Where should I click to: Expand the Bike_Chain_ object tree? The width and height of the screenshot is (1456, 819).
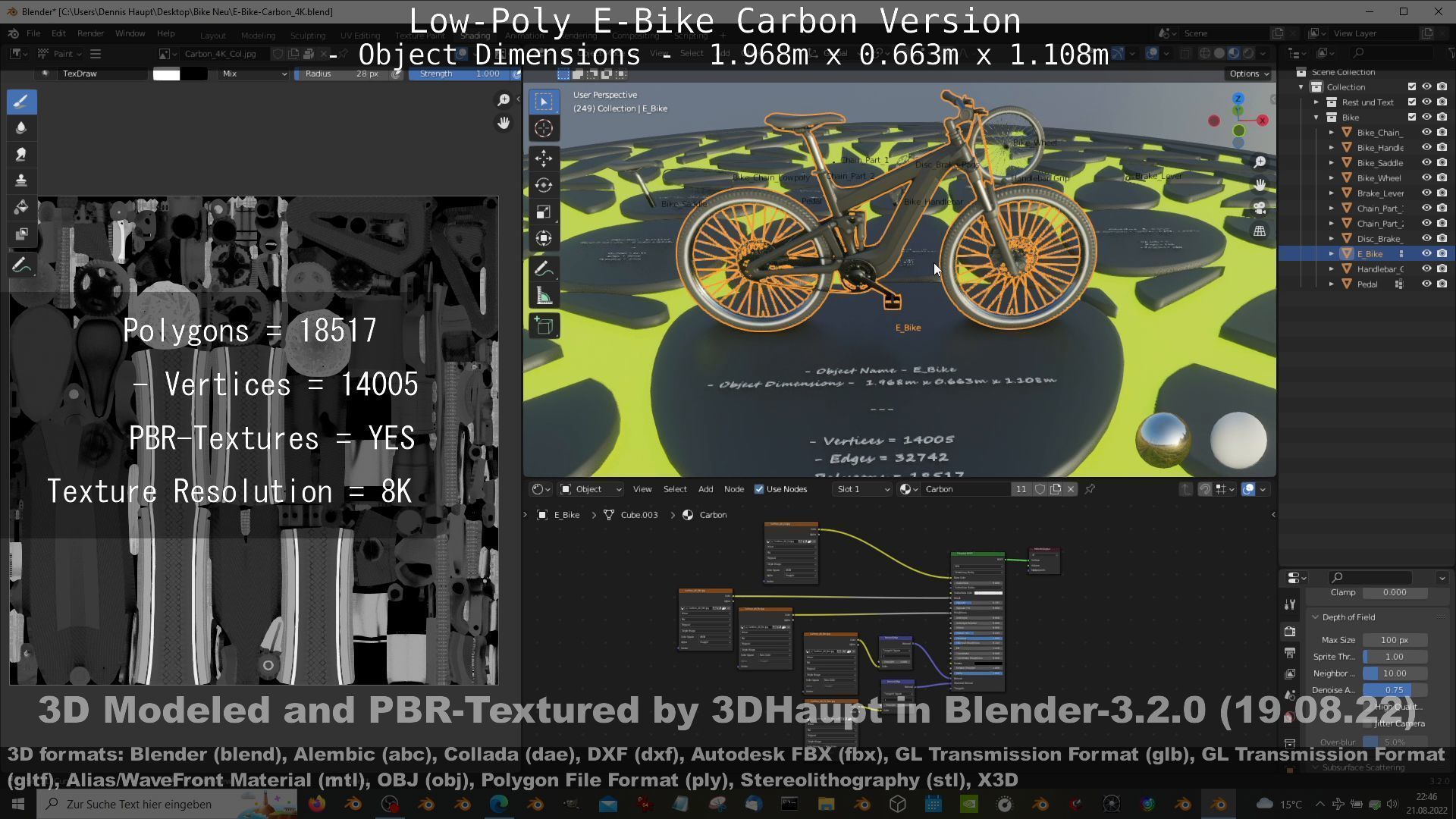pos(1332,133)
